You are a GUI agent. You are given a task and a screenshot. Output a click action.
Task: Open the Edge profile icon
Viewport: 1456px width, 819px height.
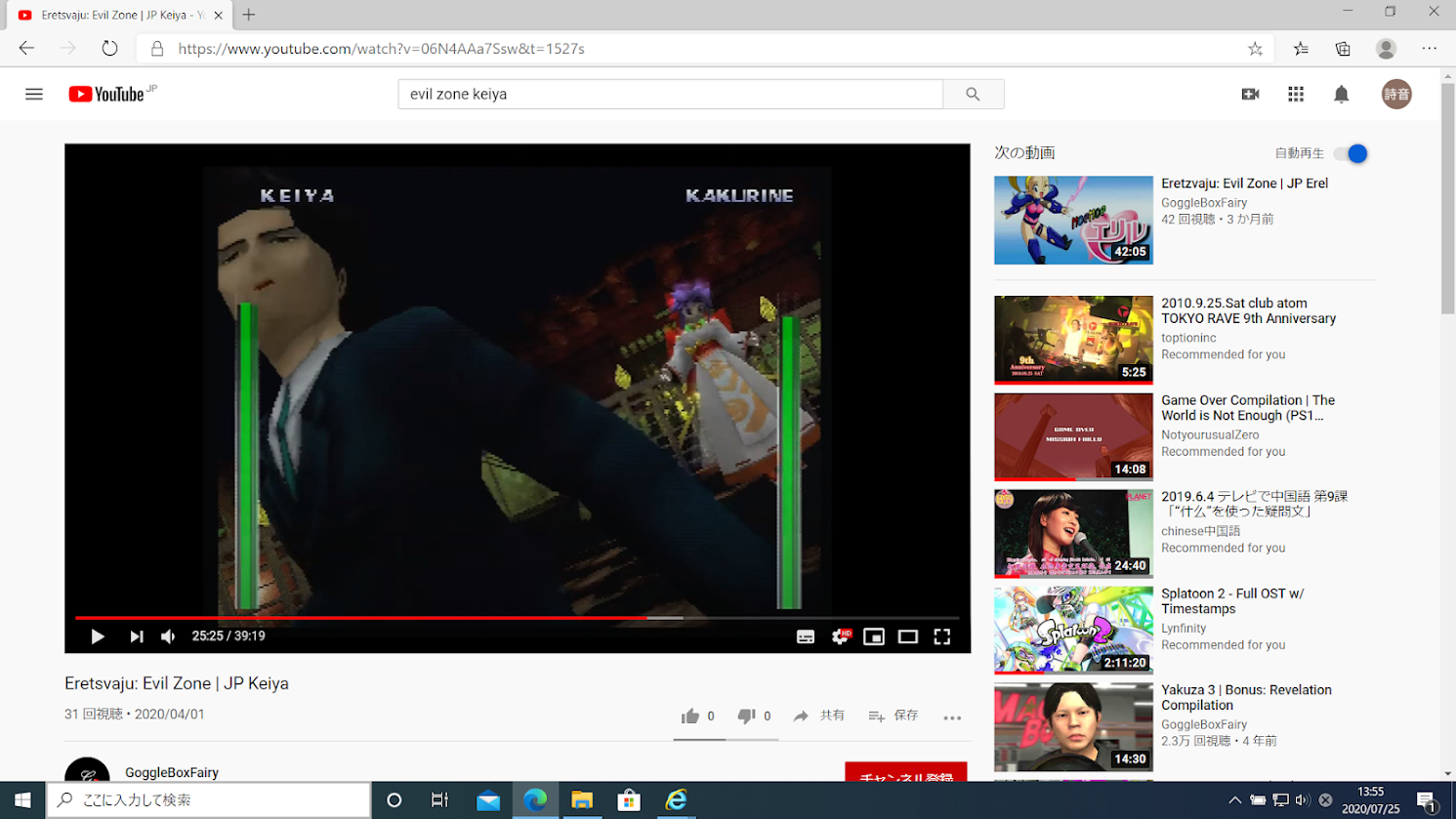coord(1386,48)
